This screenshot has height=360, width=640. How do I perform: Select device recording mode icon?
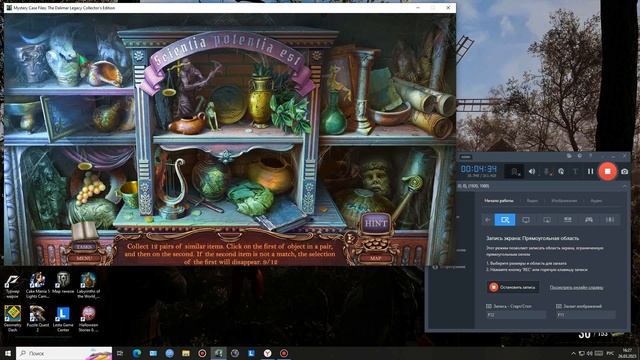tap(568, 220)
